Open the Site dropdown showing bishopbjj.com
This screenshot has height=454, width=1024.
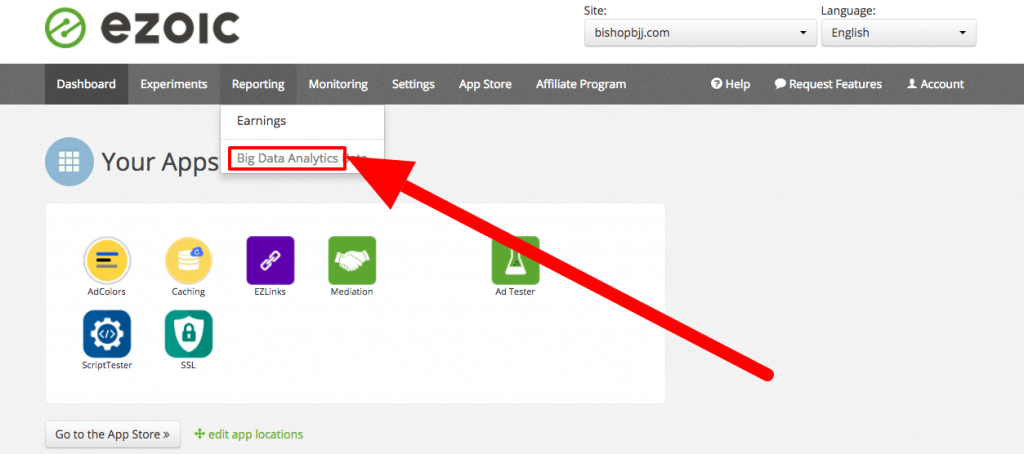(x=700, y=33)
